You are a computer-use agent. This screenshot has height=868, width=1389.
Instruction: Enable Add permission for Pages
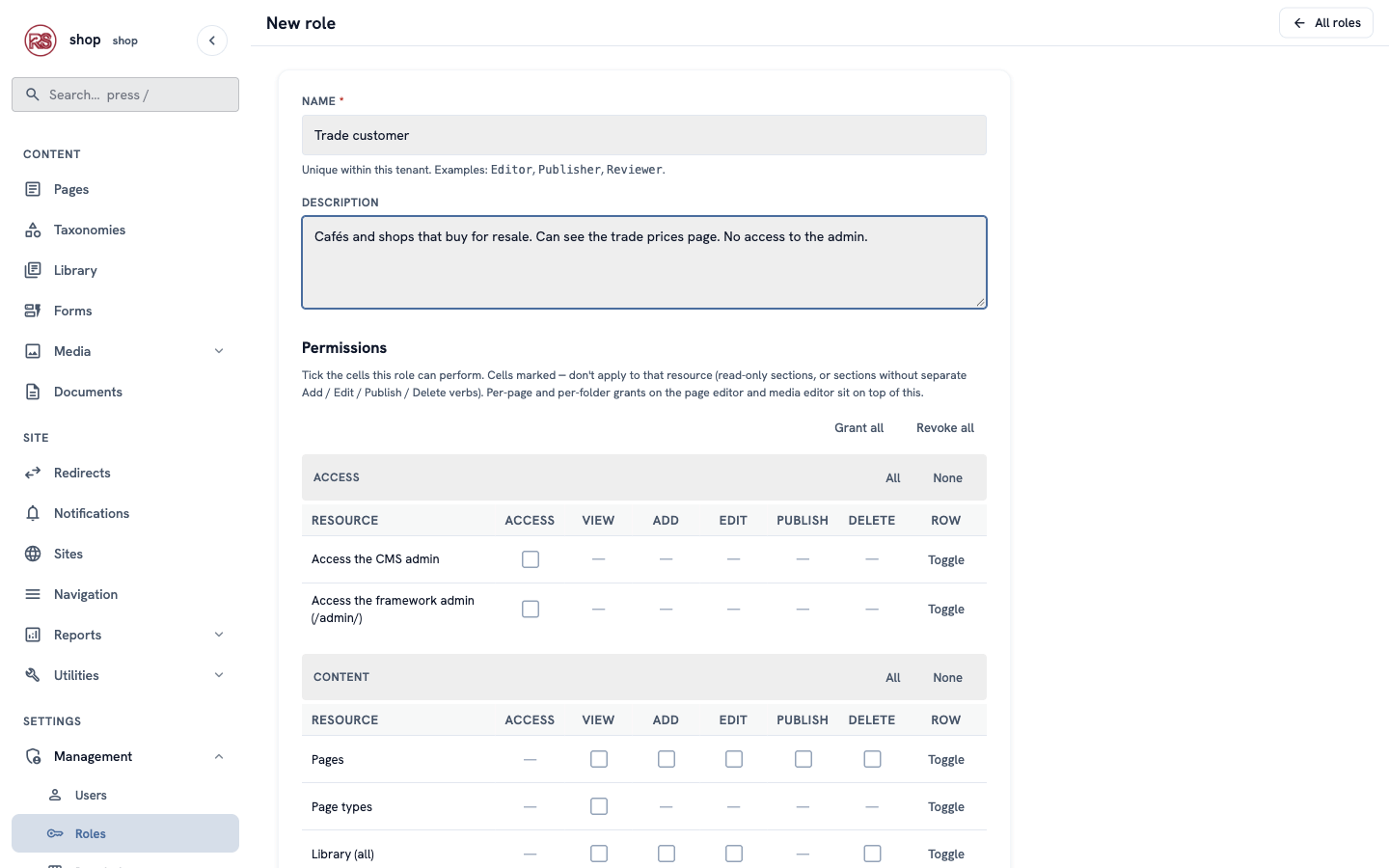667,759
